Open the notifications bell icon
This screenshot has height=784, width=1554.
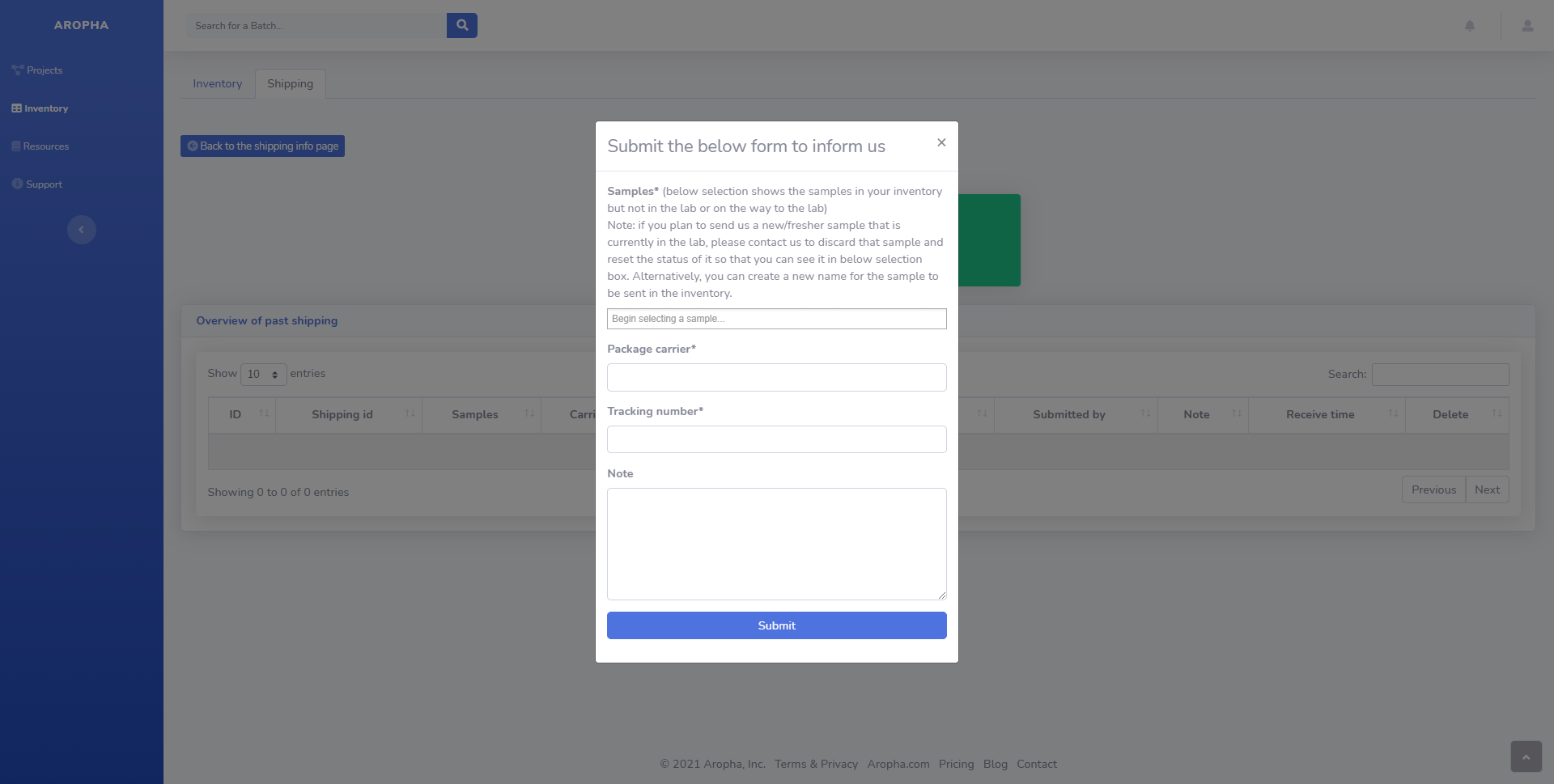point(1470,26)
